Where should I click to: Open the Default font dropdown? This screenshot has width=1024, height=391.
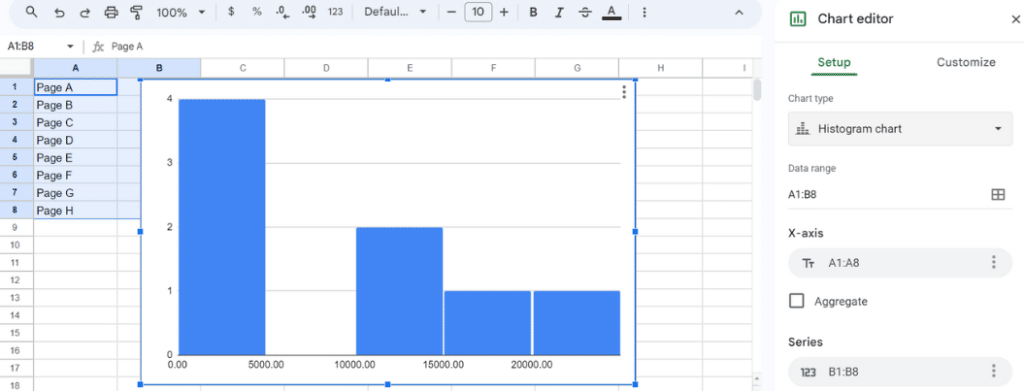pyautogui.click(x=394, y=12)
